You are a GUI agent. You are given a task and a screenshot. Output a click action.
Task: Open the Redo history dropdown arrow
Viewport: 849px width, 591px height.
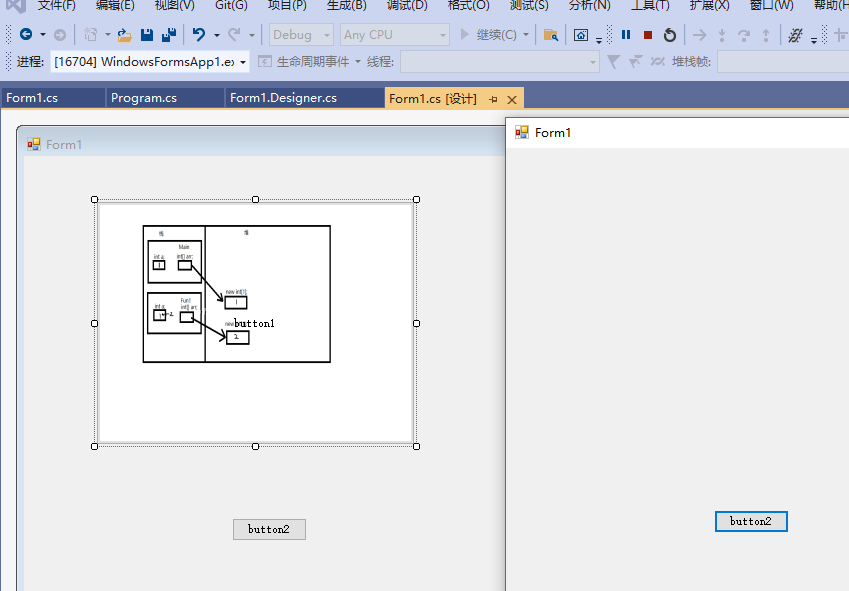tap(252, 35)
